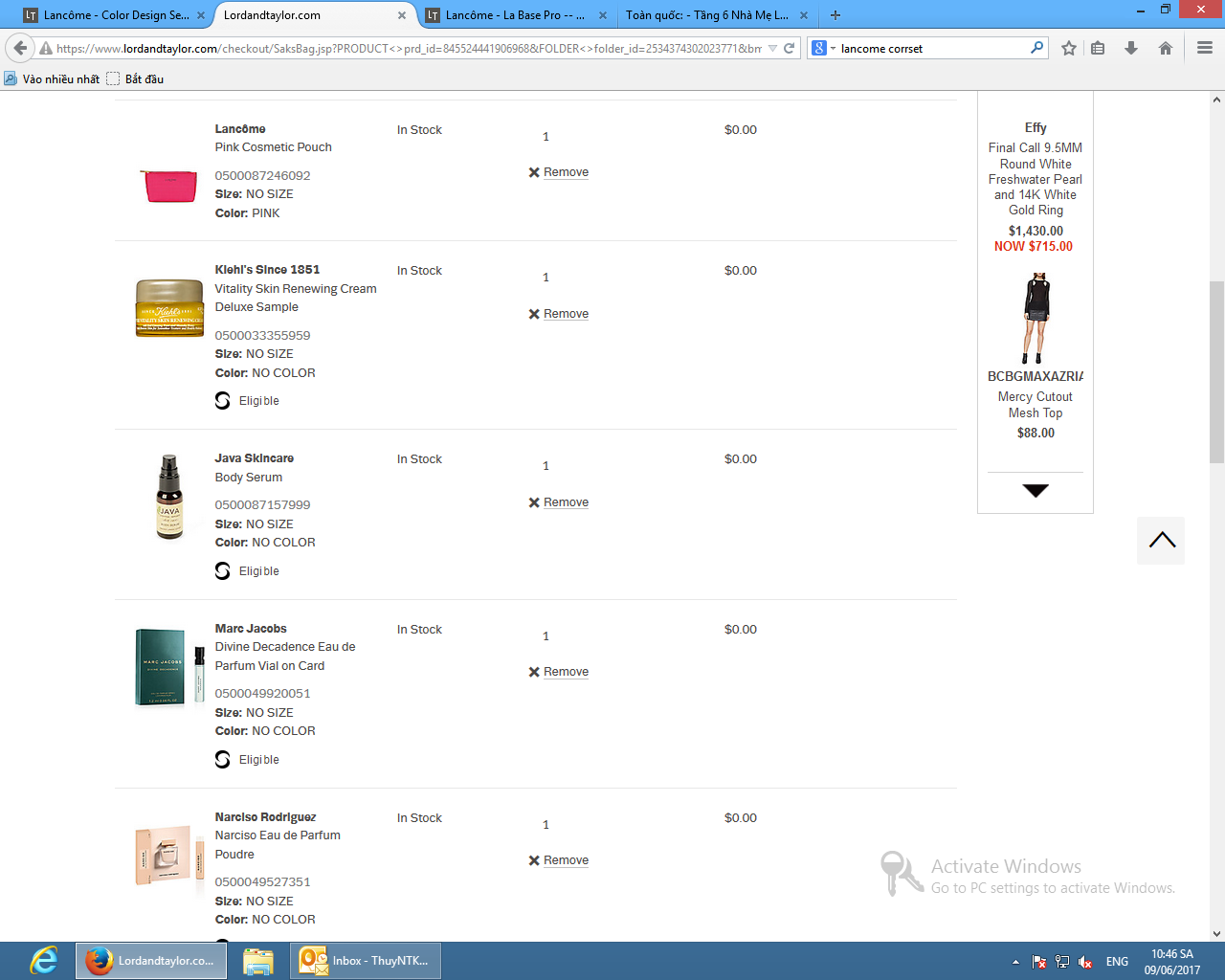Open the URL history dropdown arrow
Image resolution: width=1225 pixels, height=980 pixels.
point(772,48)
